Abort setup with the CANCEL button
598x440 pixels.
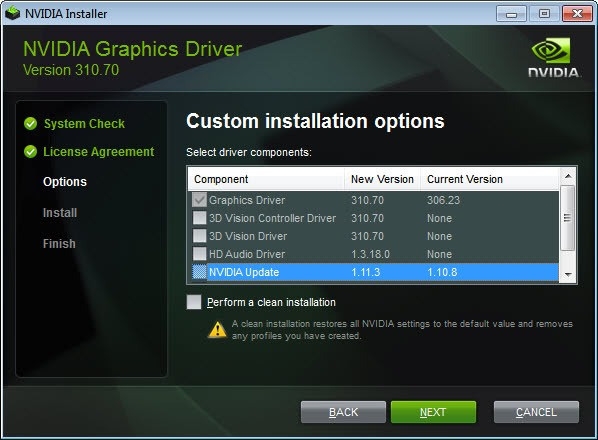click(x=536, y=412)
